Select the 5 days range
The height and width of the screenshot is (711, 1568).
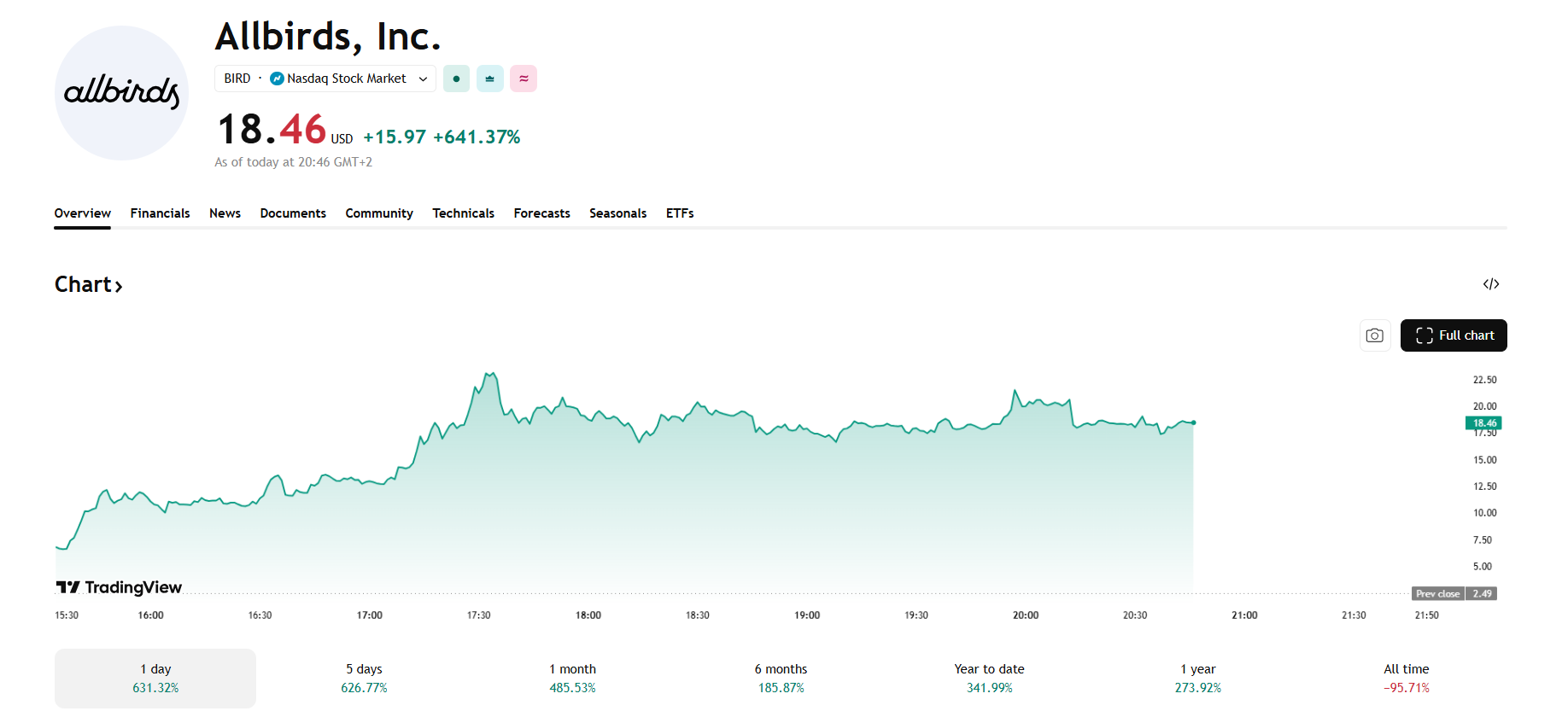pyautogui.click(x=364, y=679)
